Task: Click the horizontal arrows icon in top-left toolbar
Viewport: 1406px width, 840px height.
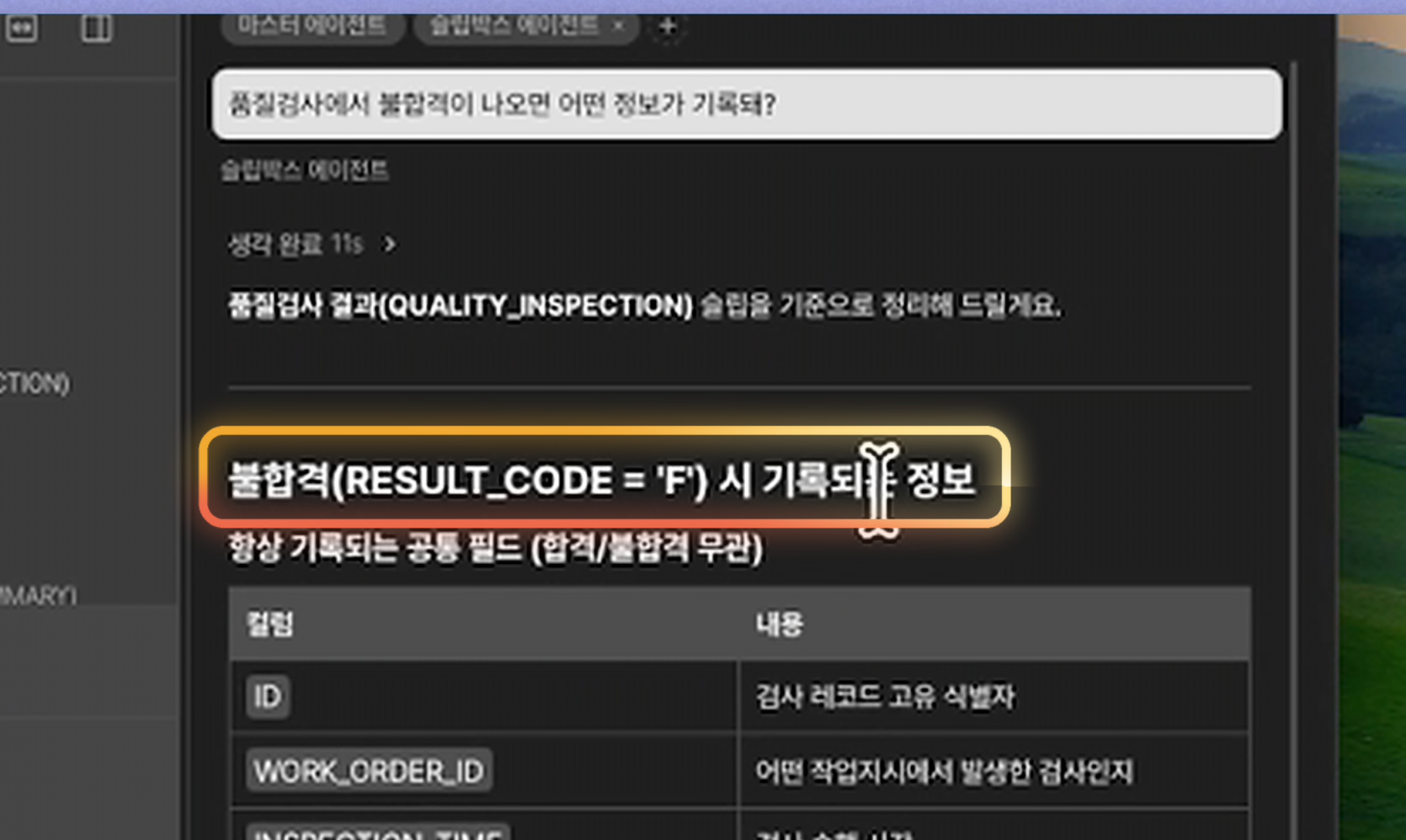Action: coord(21,28)
